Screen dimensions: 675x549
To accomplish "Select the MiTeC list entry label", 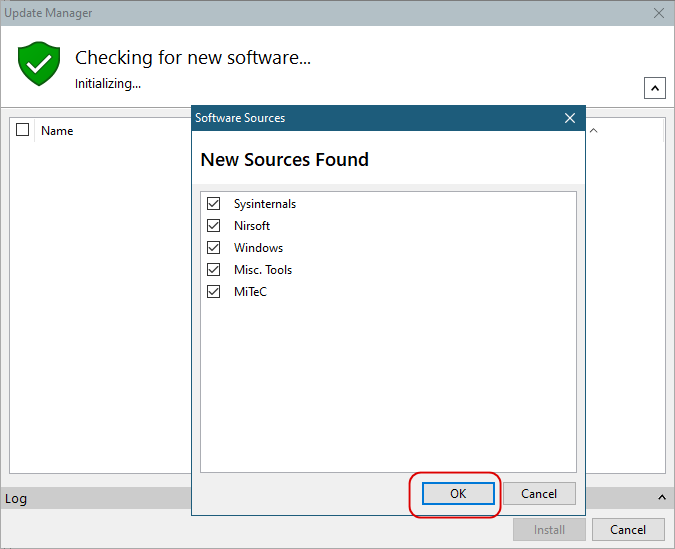I will click(x=251, y=292).
